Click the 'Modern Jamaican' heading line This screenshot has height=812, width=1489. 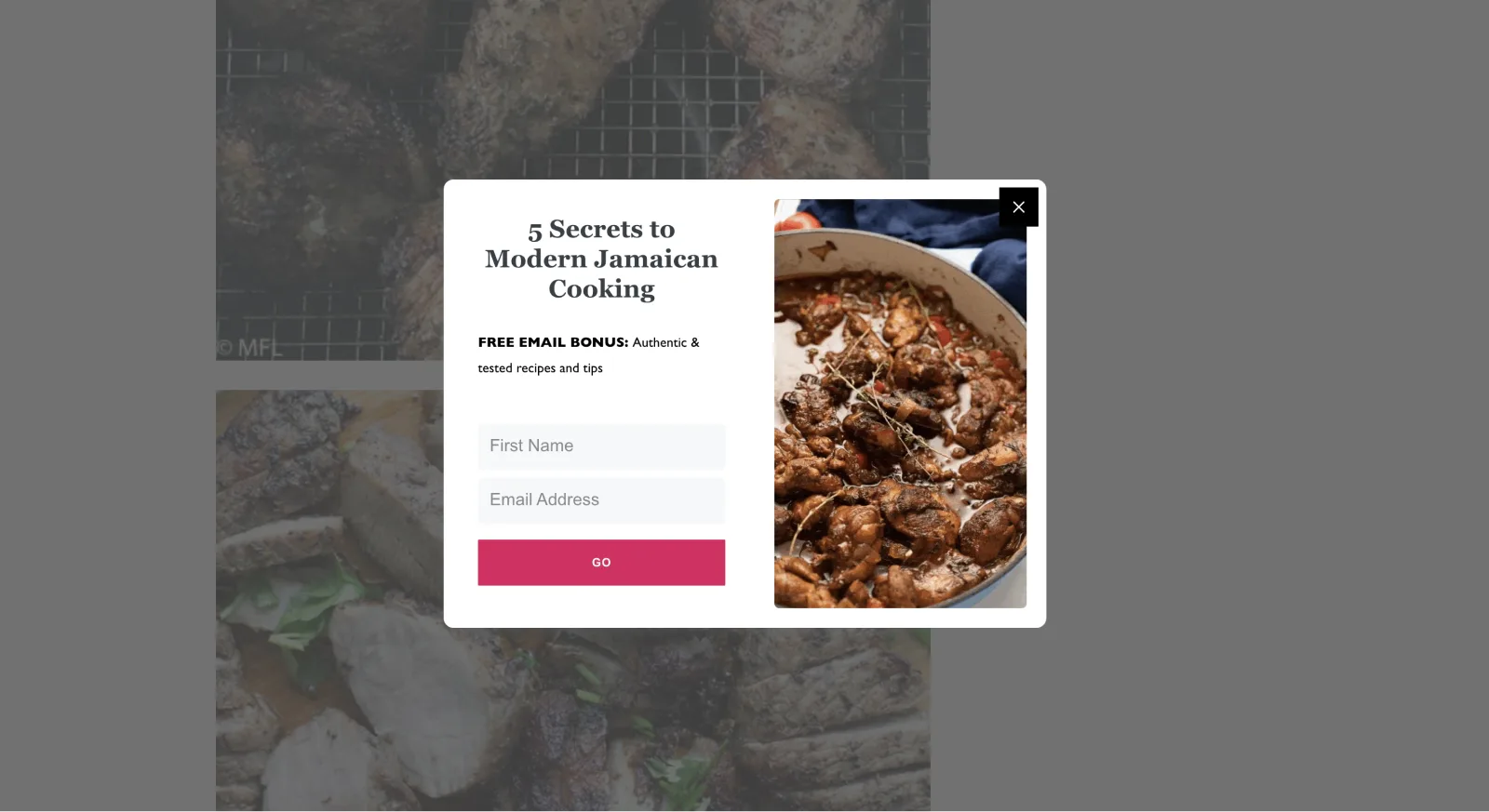point(601,259)
